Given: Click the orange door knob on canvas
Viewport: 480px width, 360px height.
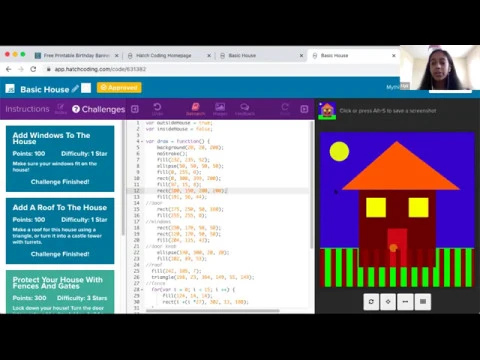Looking at the screenshot, I should click(x=393, y=248).
